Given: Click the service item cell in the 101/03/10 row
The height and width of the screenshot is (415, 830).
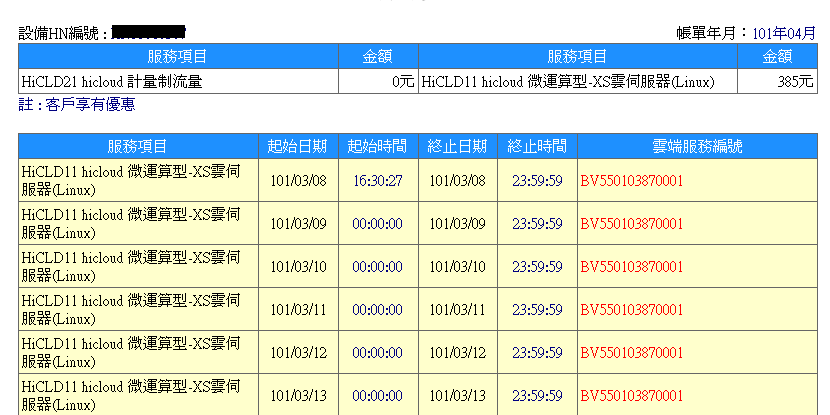Looking at the screenshot, I should (138, 266).
